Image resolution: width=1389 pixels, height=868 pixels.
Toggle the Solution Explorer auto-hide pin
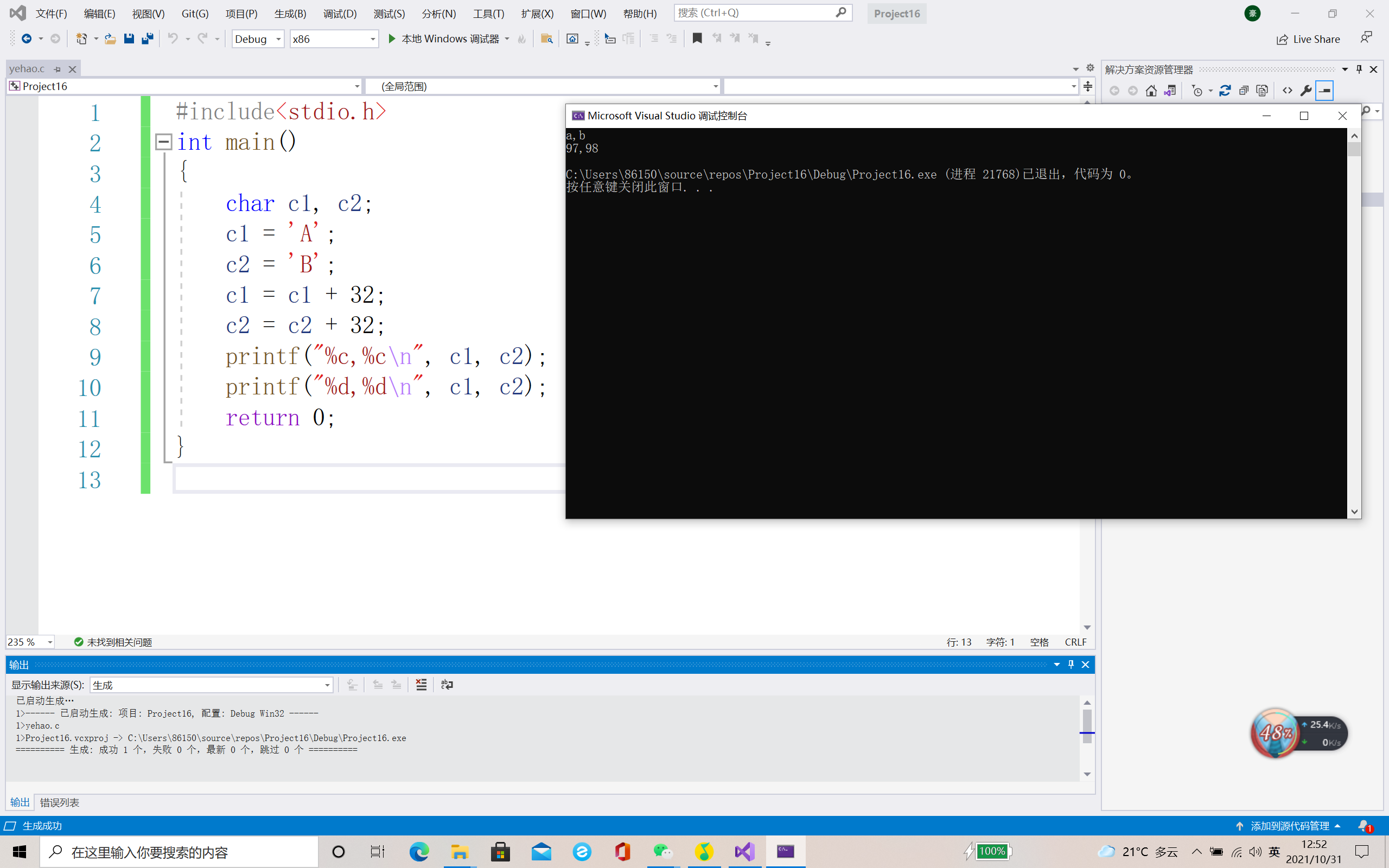[1359, 69]
